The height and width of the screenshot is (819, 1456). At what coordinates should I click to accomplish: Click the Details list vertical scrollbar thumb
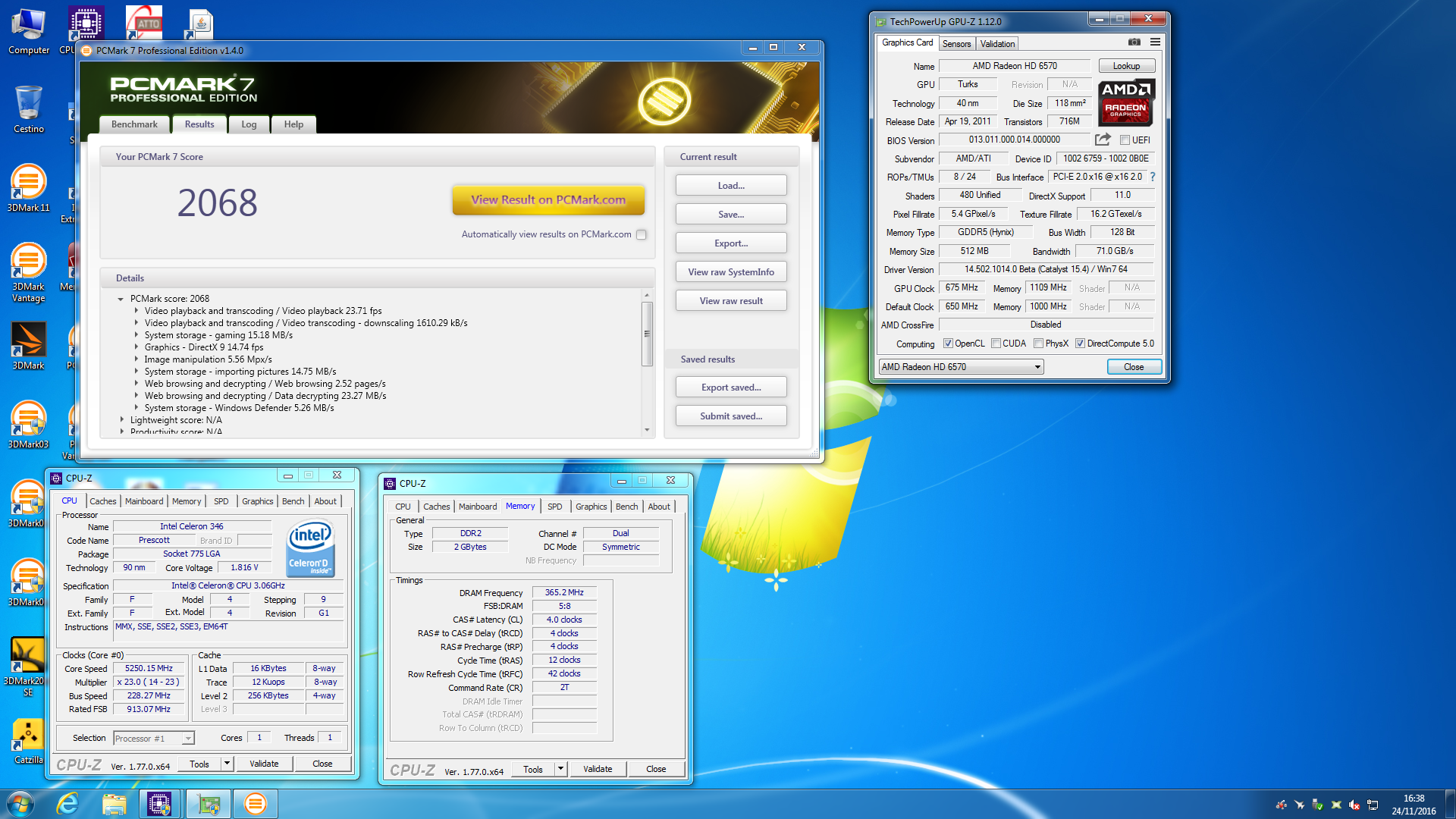click(647, 334)
